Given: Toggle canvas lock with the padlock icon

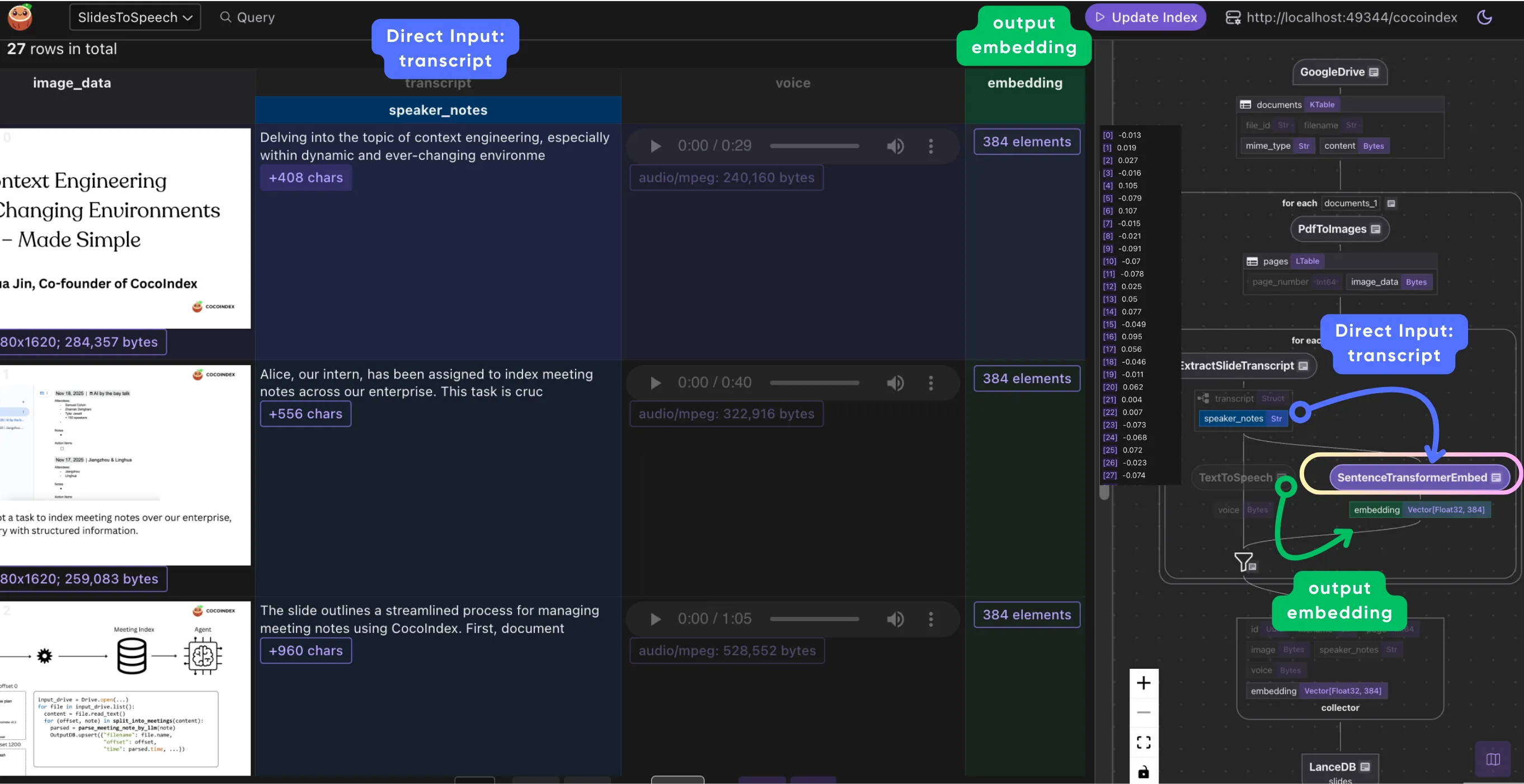Looking at the screenshot, I should (x=1144, y=772).
